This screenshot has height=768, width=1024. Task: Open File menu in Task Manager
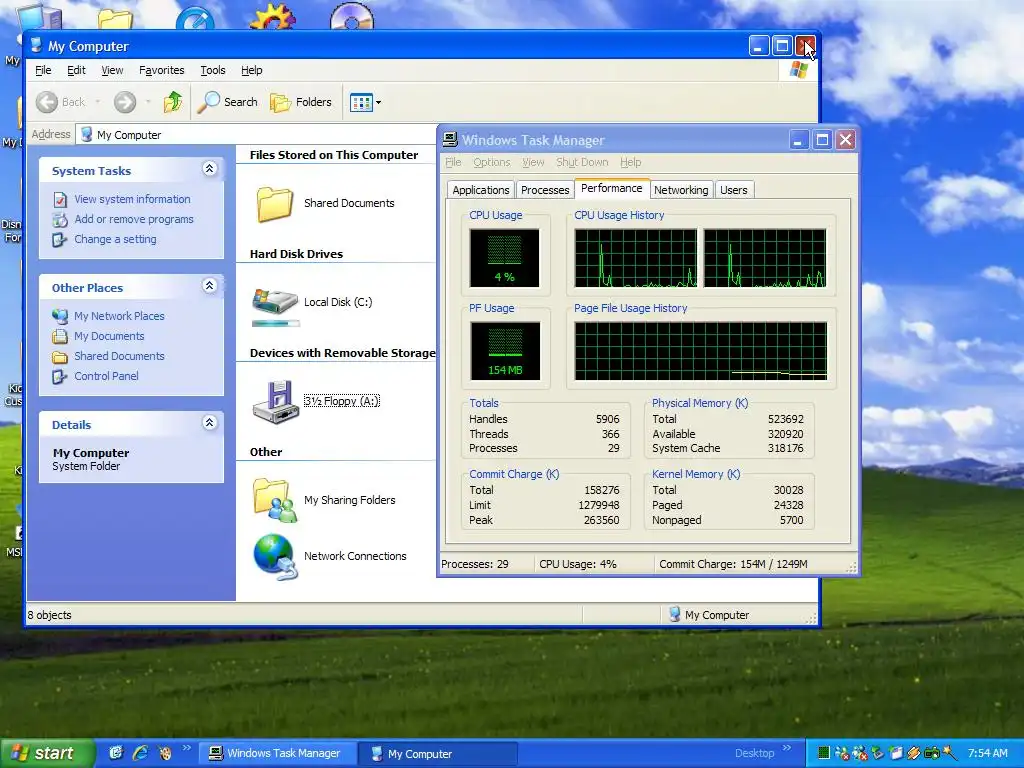point(453,162)
